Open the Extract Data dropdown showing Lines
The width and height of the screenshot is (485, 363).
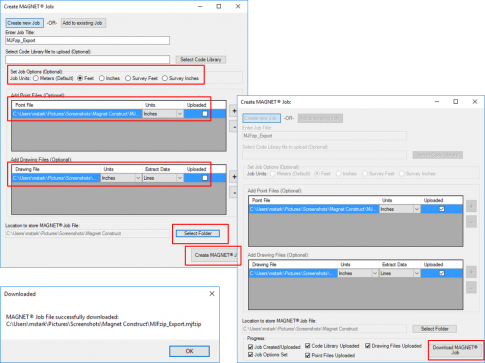tap(163, 178)
